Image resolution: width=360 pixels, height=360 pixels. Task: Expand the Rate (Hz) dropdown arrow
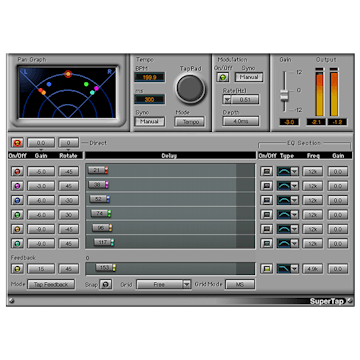click(227, 99)
